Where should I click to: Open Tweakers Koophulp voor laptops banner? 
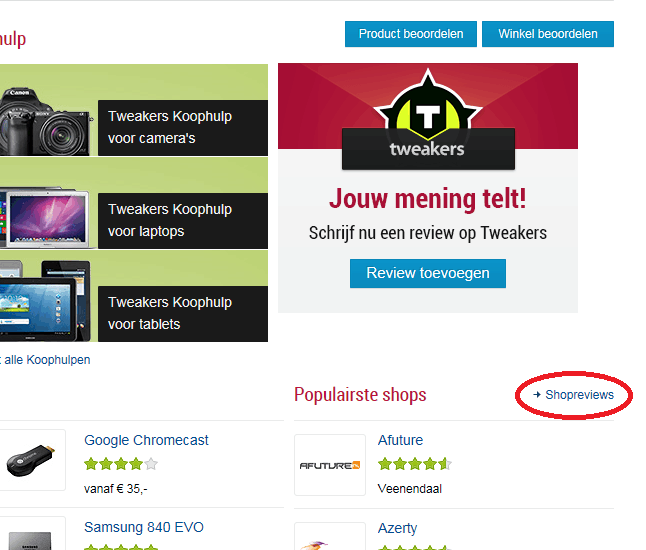(x=183, y=221)
